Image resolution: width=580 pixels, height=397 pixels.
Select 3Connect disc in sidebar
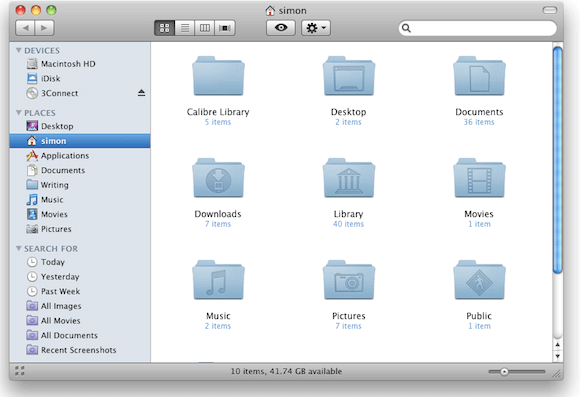(x=80, y=93)
